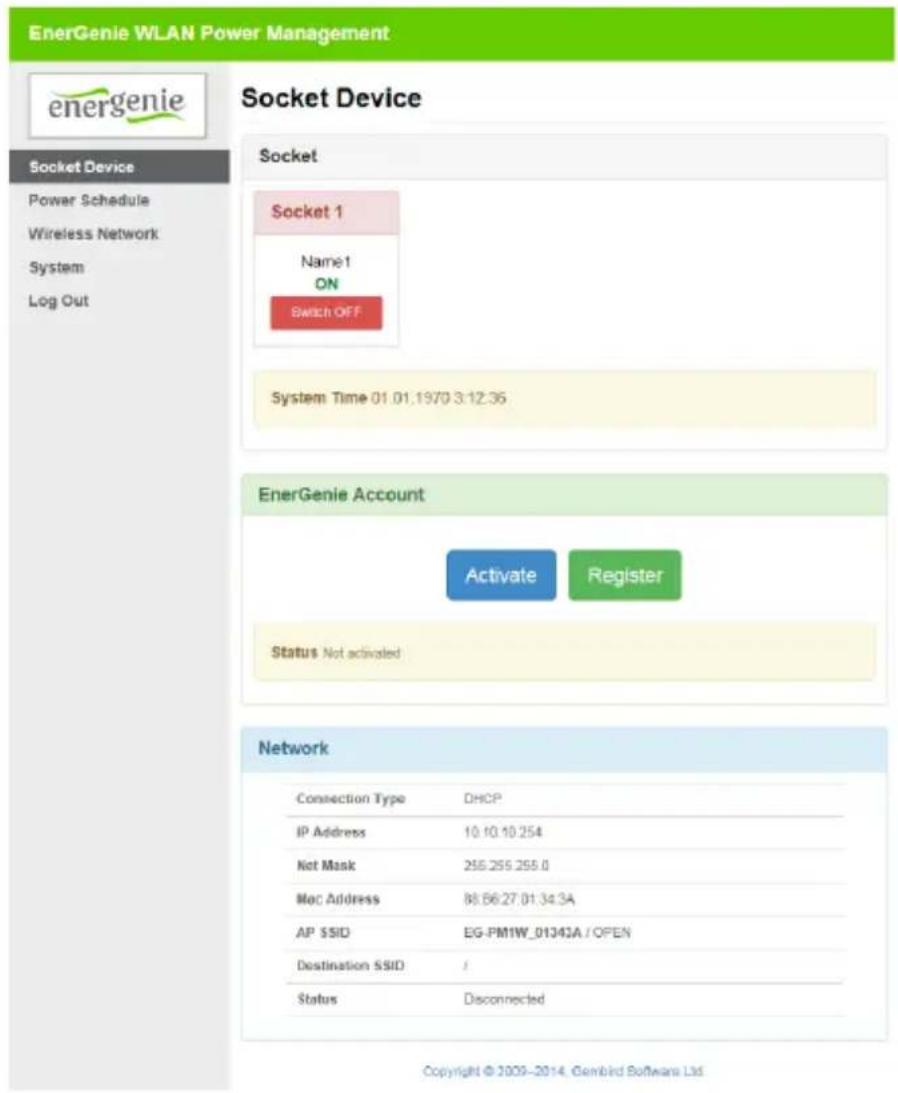Click the Disconnected status value
The width and height of the screenshot is (898, 1093).
coord(504,999)
